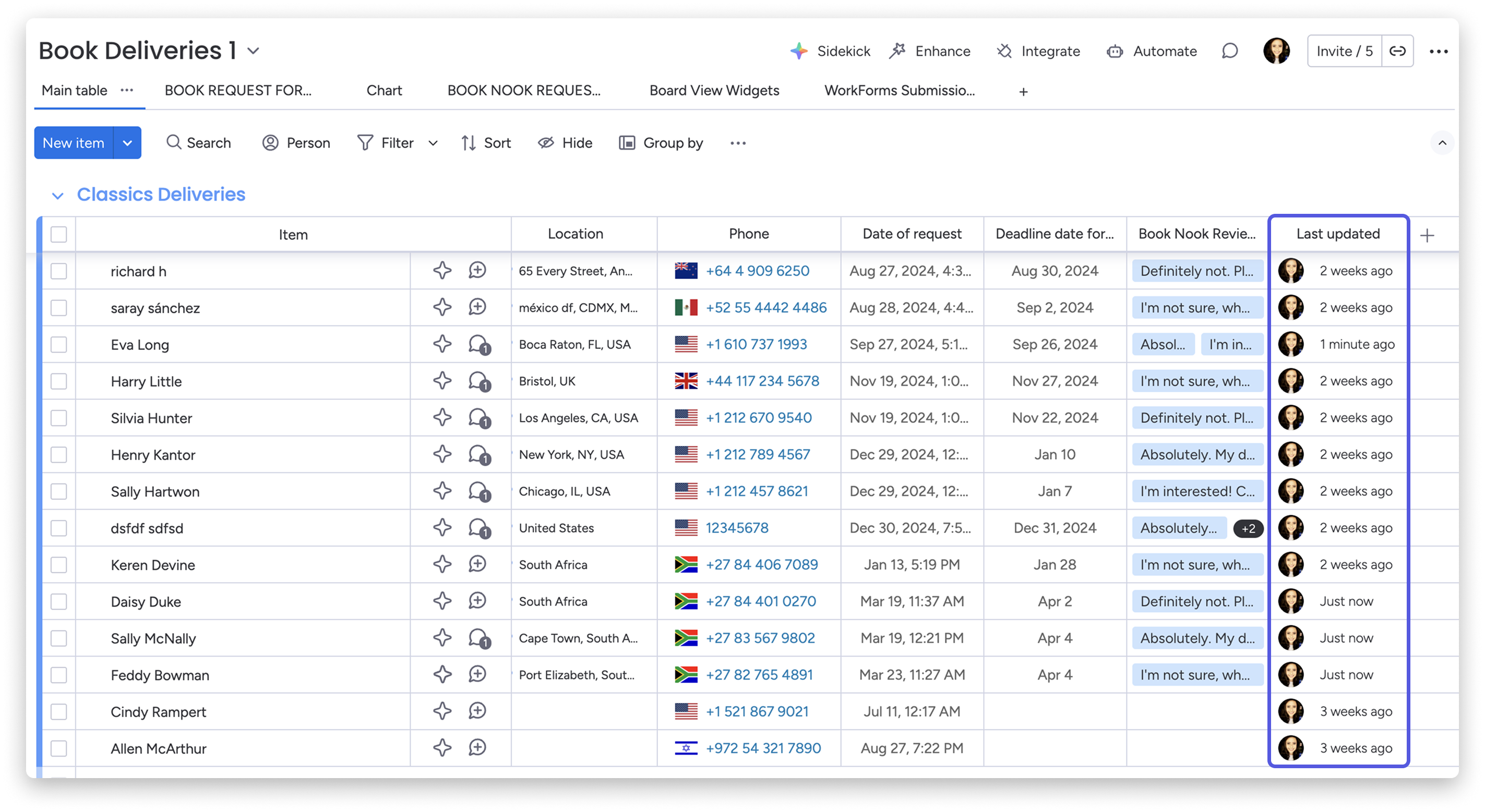Open updates bubble for Harry Little

[478, 381]
